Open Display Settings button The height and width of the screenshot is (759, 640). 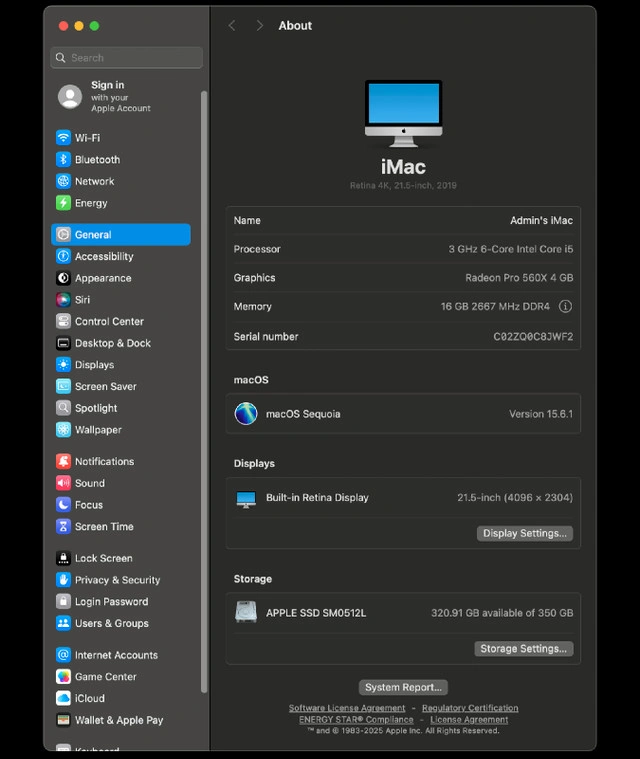coord(524,533)
